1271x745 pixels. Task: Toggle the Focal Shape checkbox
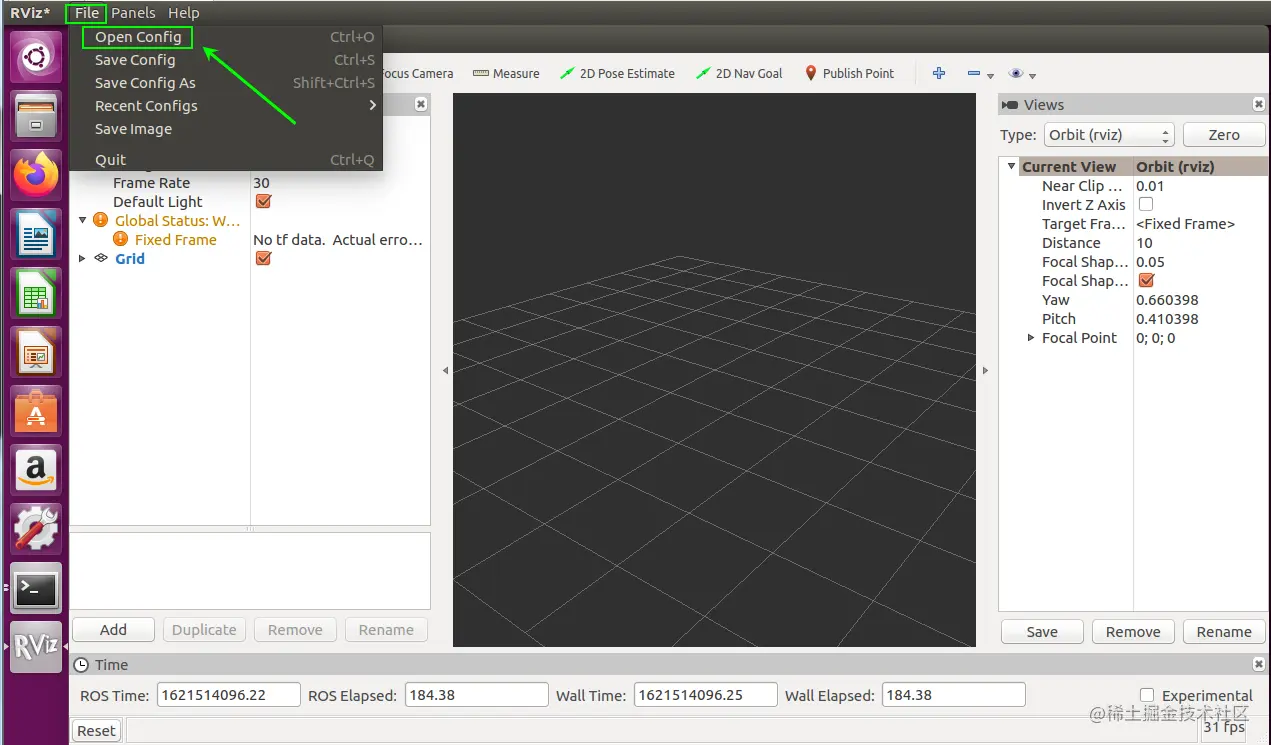pyautogui.click(x=1147, y=280)
